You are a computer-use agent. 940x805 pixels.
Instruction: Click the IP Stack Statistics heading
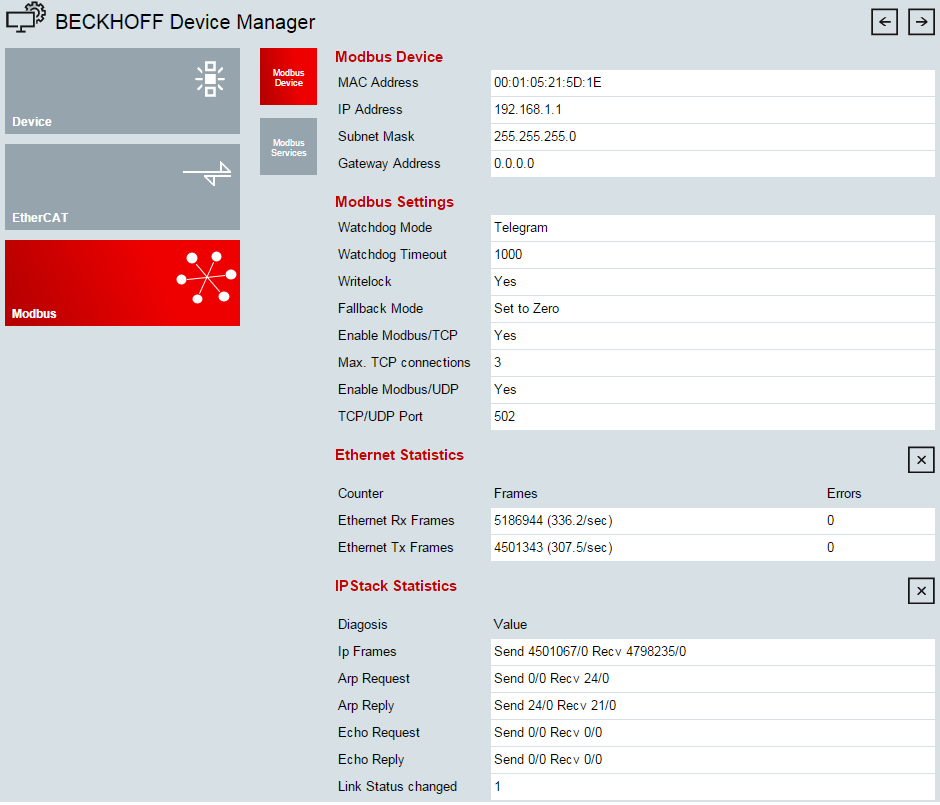(396, 586)
